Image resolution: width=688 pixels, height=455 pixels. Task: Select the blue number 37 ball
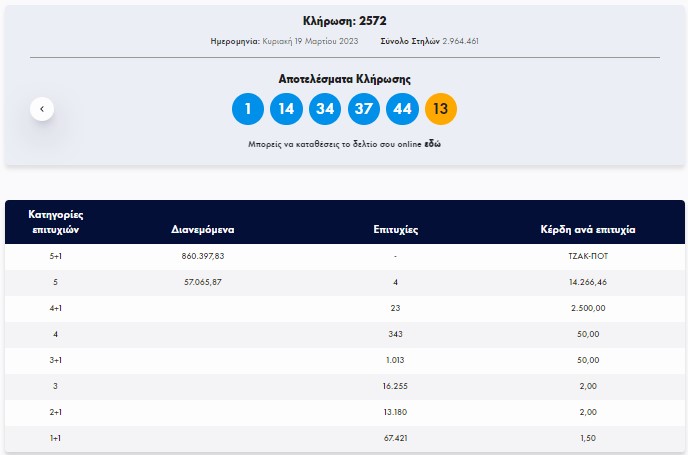(364, 109)
